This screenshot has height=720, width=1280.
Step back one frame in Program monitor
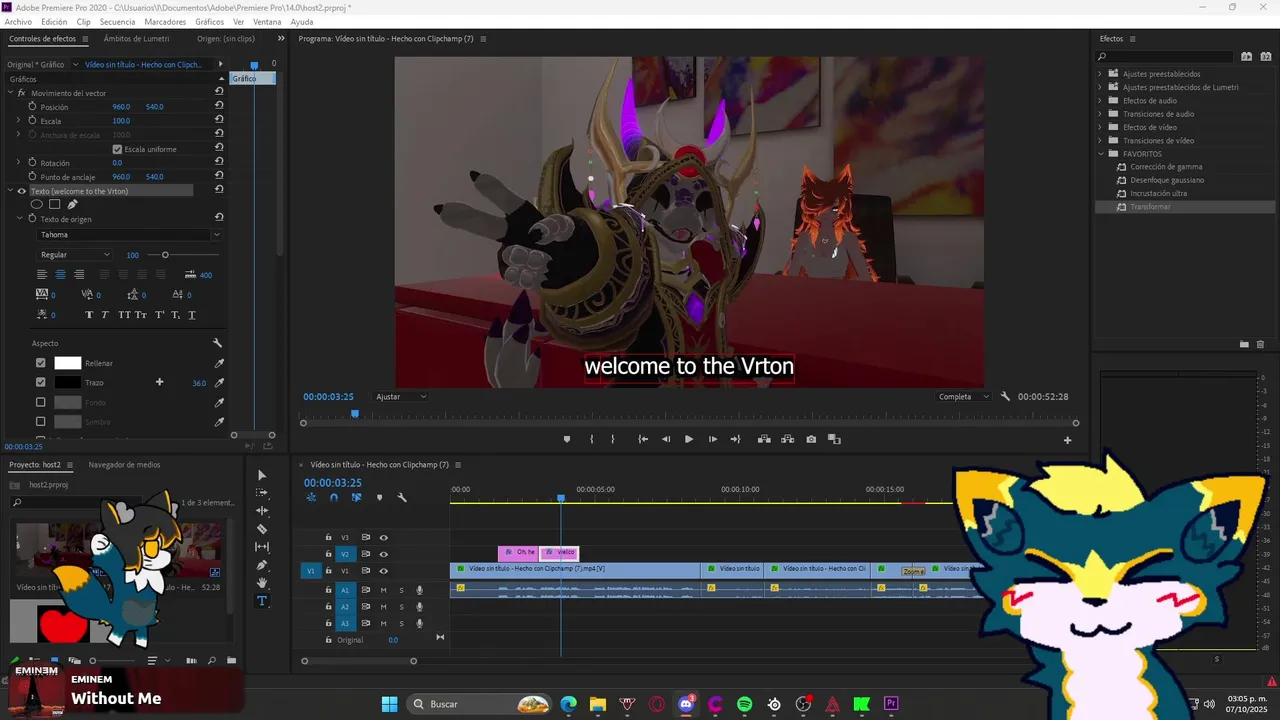666,439
